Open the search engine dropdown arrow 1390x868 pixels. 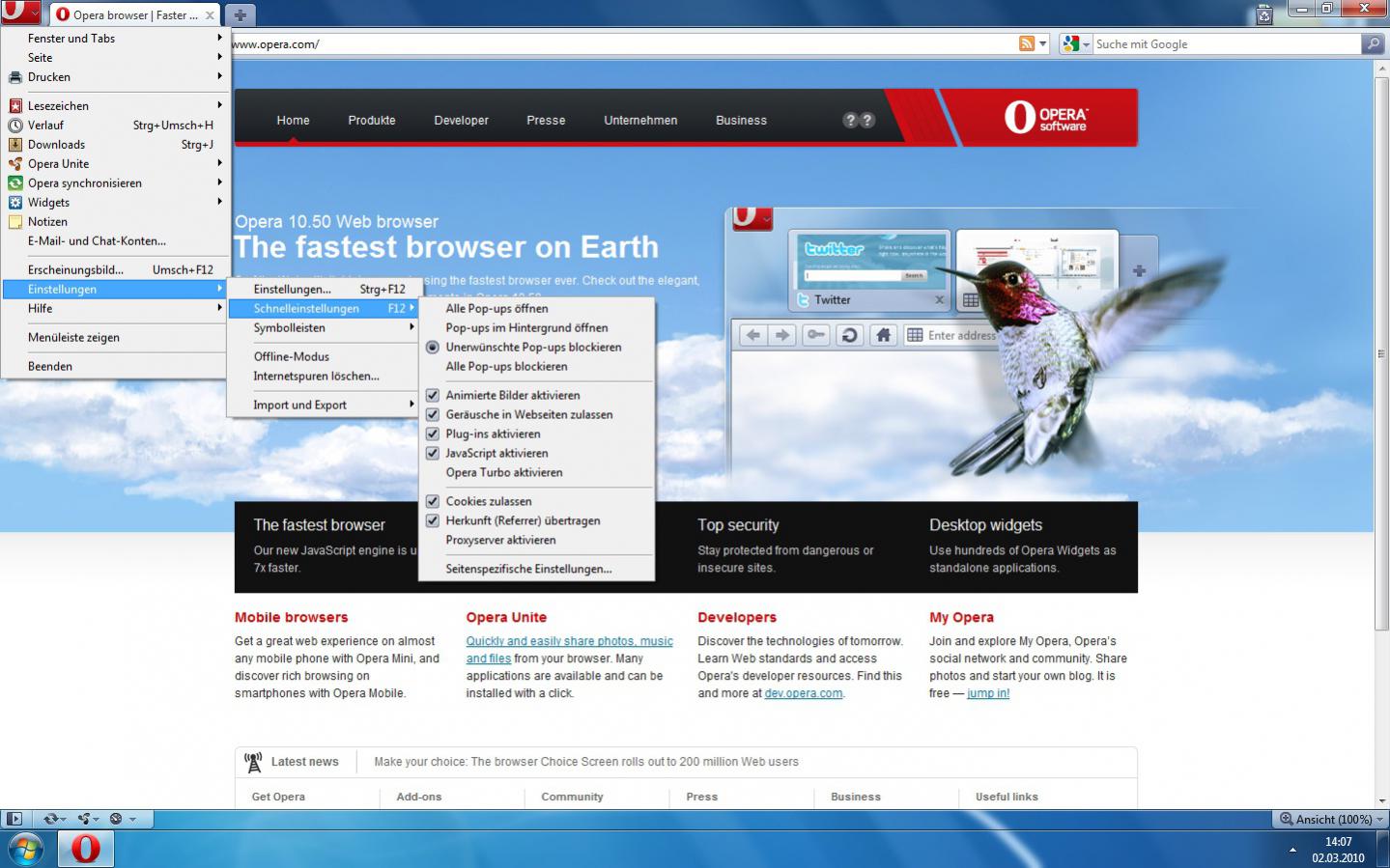tap(1086, 44)
